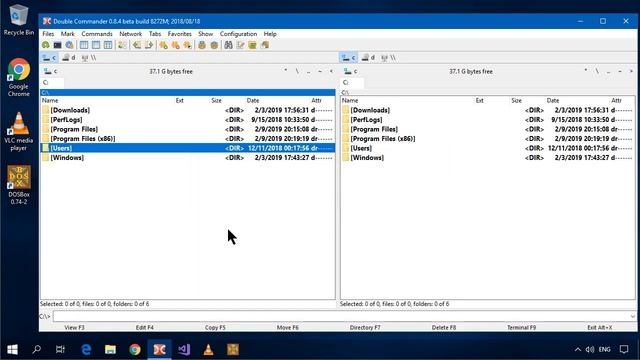Select drive d button in left panel
The image size is (640, 360).
point(69,58)
